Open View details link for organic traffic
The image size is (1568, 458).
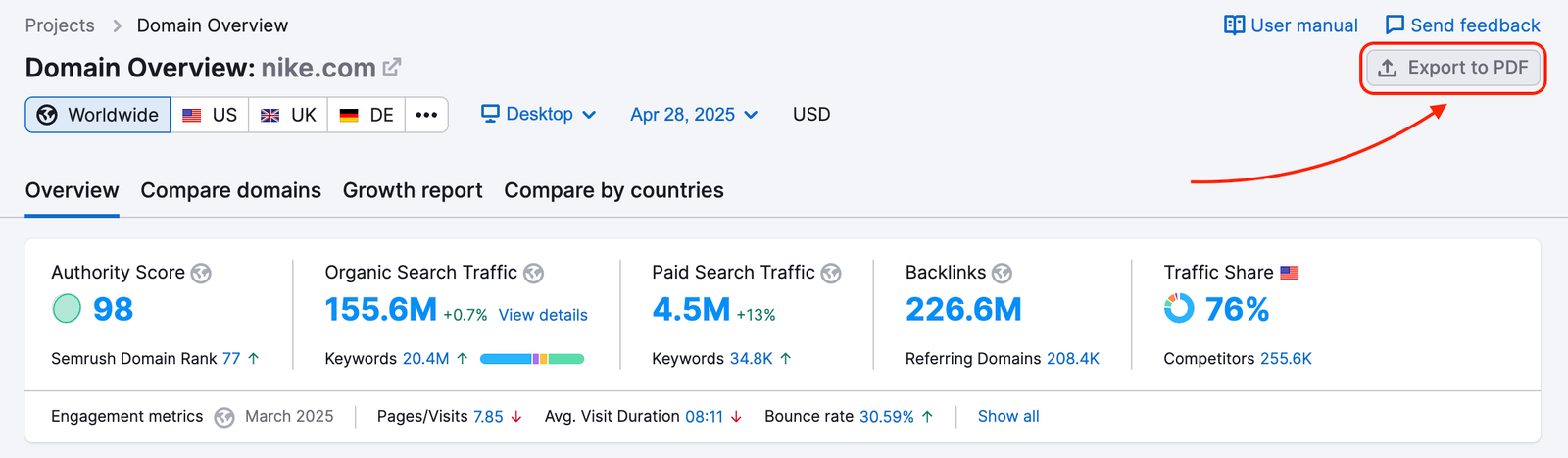point(543,315)
